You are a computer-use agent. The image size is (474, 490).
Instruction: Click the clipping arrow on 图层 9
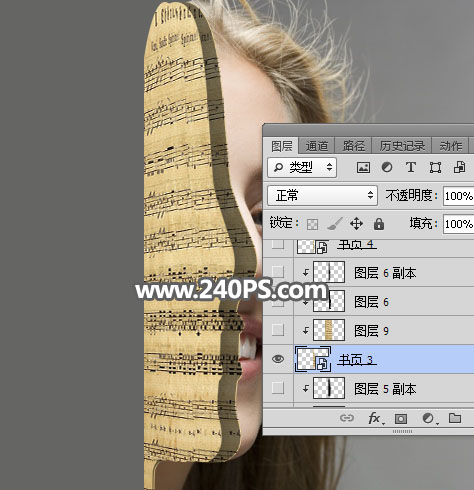(306, 330)
